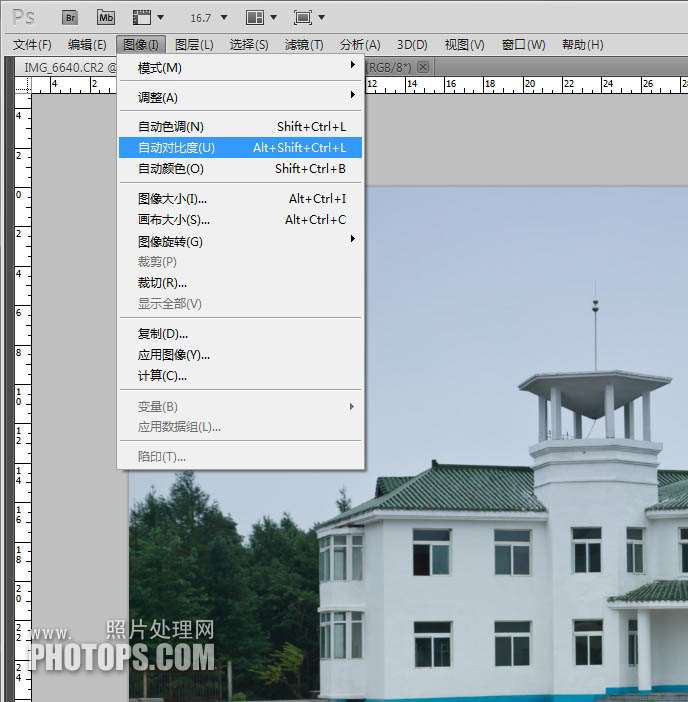
Task: Open the 文件(F) menu
Action: [32, 45]
